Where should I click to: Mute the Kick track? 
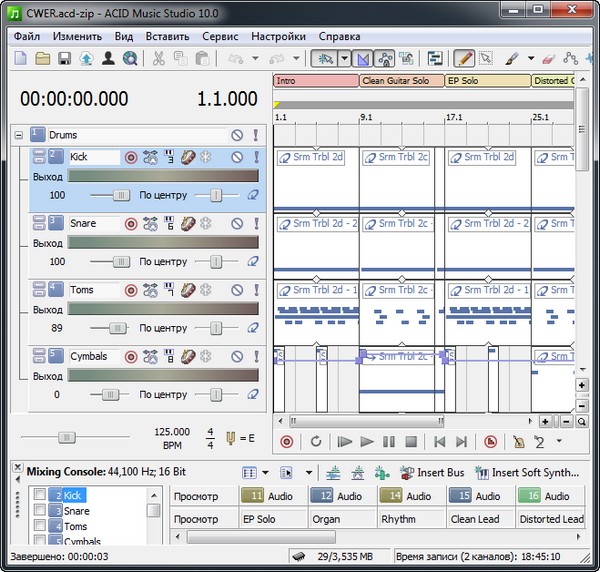[x=237, y=157]
